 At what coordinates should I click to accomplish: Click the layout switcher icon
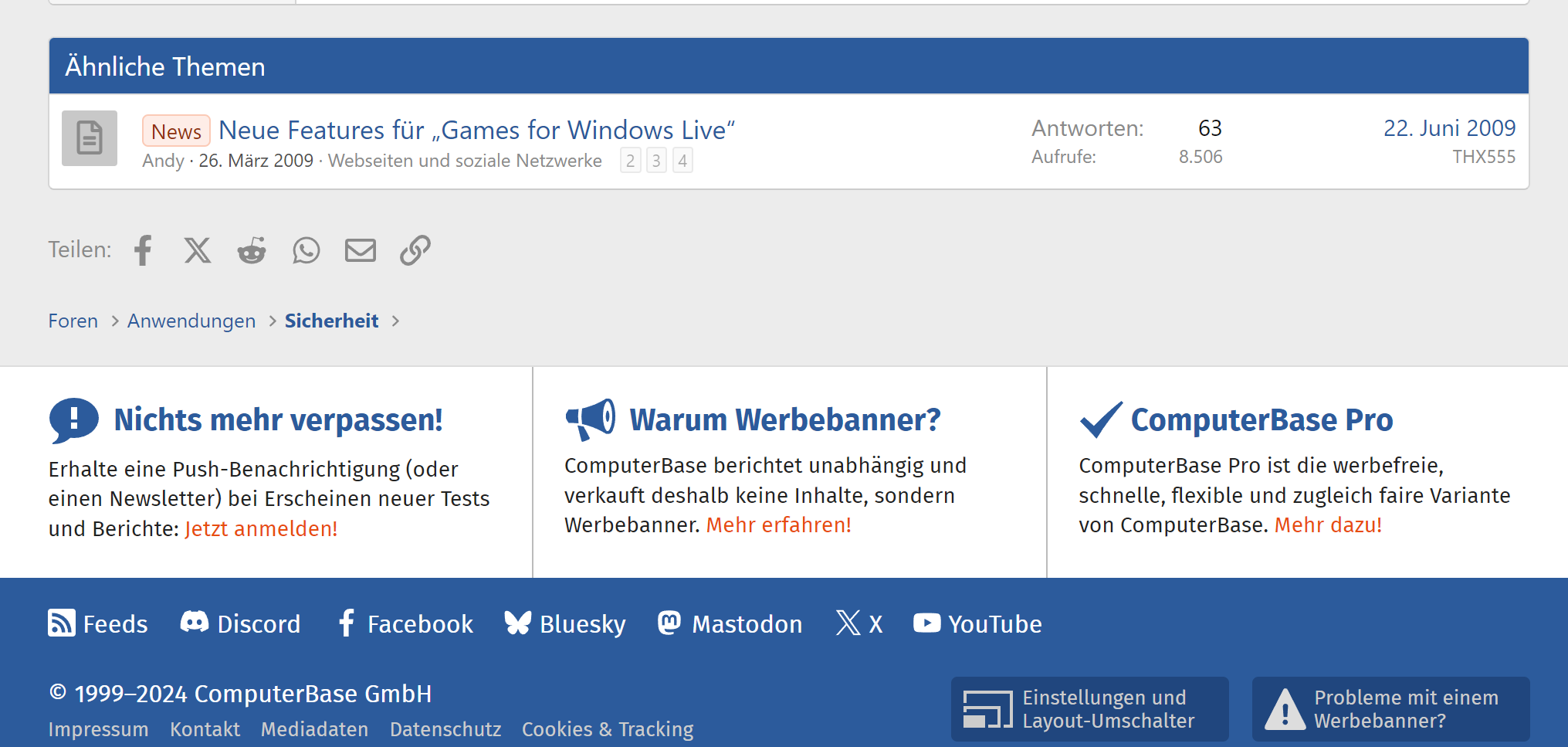[988, 709]
